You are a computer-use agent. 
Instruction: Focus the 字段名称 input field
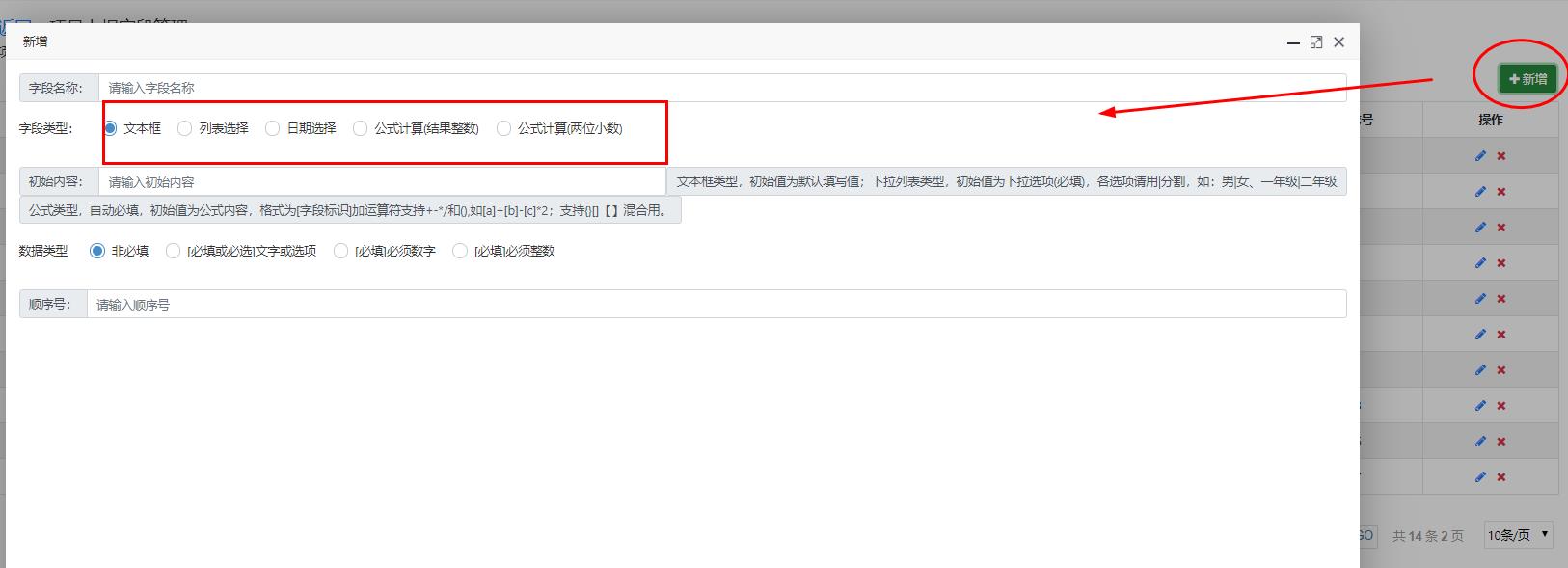(x=722, y=88)
